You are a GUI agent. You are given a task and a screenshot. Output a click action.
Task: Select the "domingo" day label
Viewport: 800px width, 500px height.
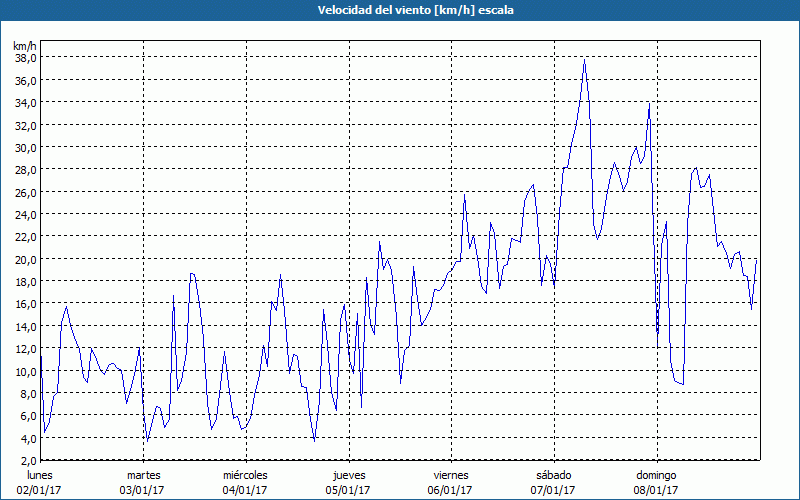point(656,474)
